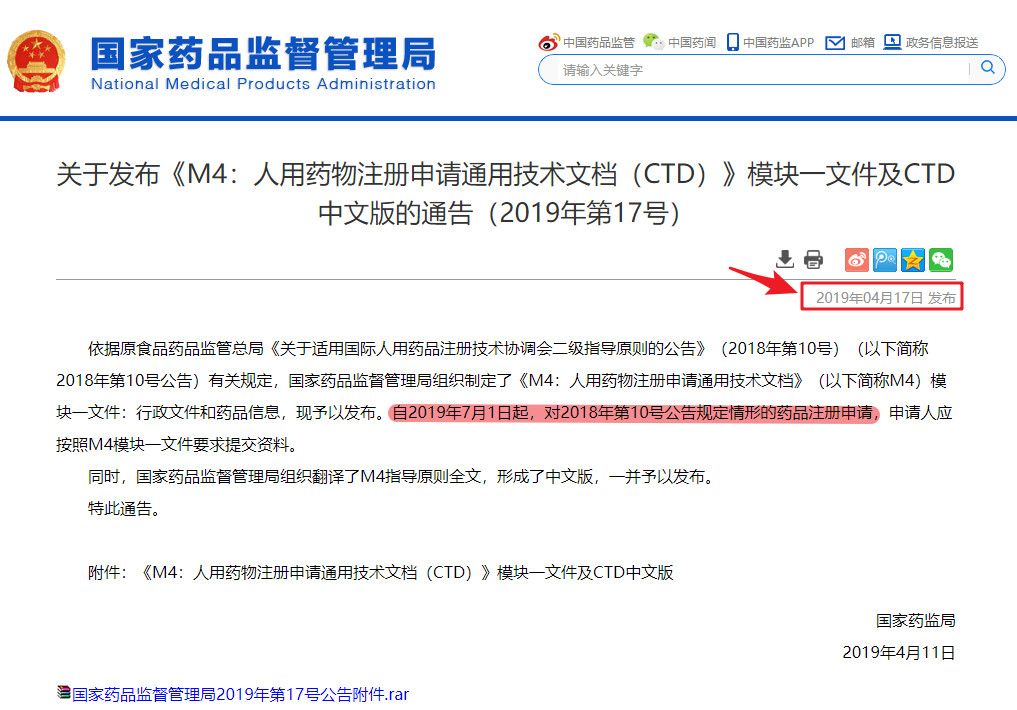The height and width of the screenshot is (710, 1017).
Task: Click the QZone favorite star icon
Action: point(912,259)
